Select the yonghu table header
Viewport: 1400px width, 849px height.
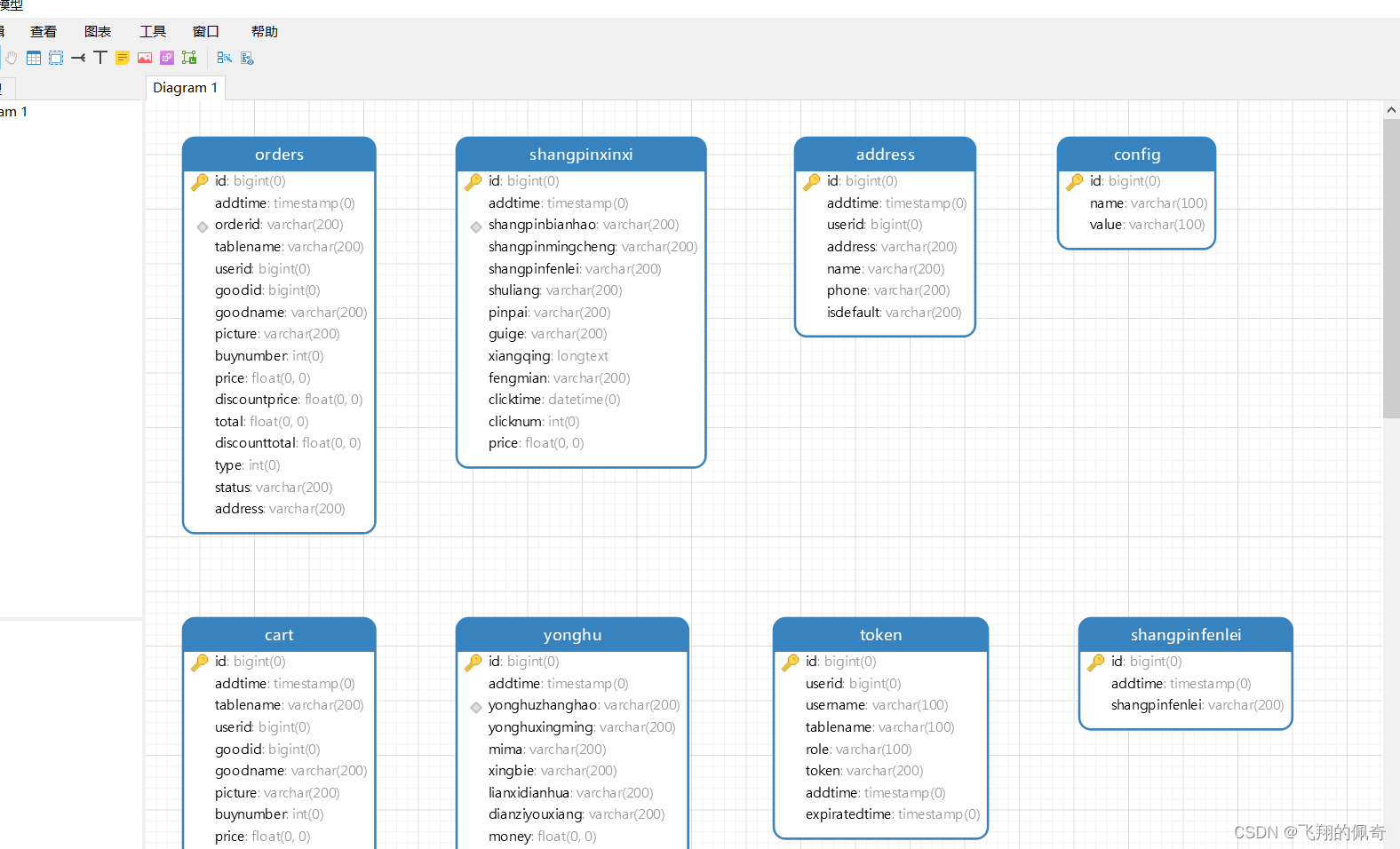(572, 635)
